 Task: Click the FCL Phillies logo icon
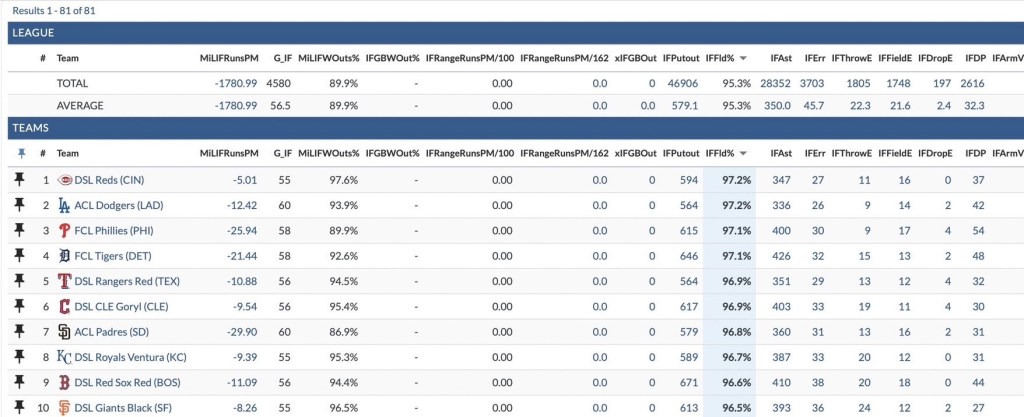[65, 230]
